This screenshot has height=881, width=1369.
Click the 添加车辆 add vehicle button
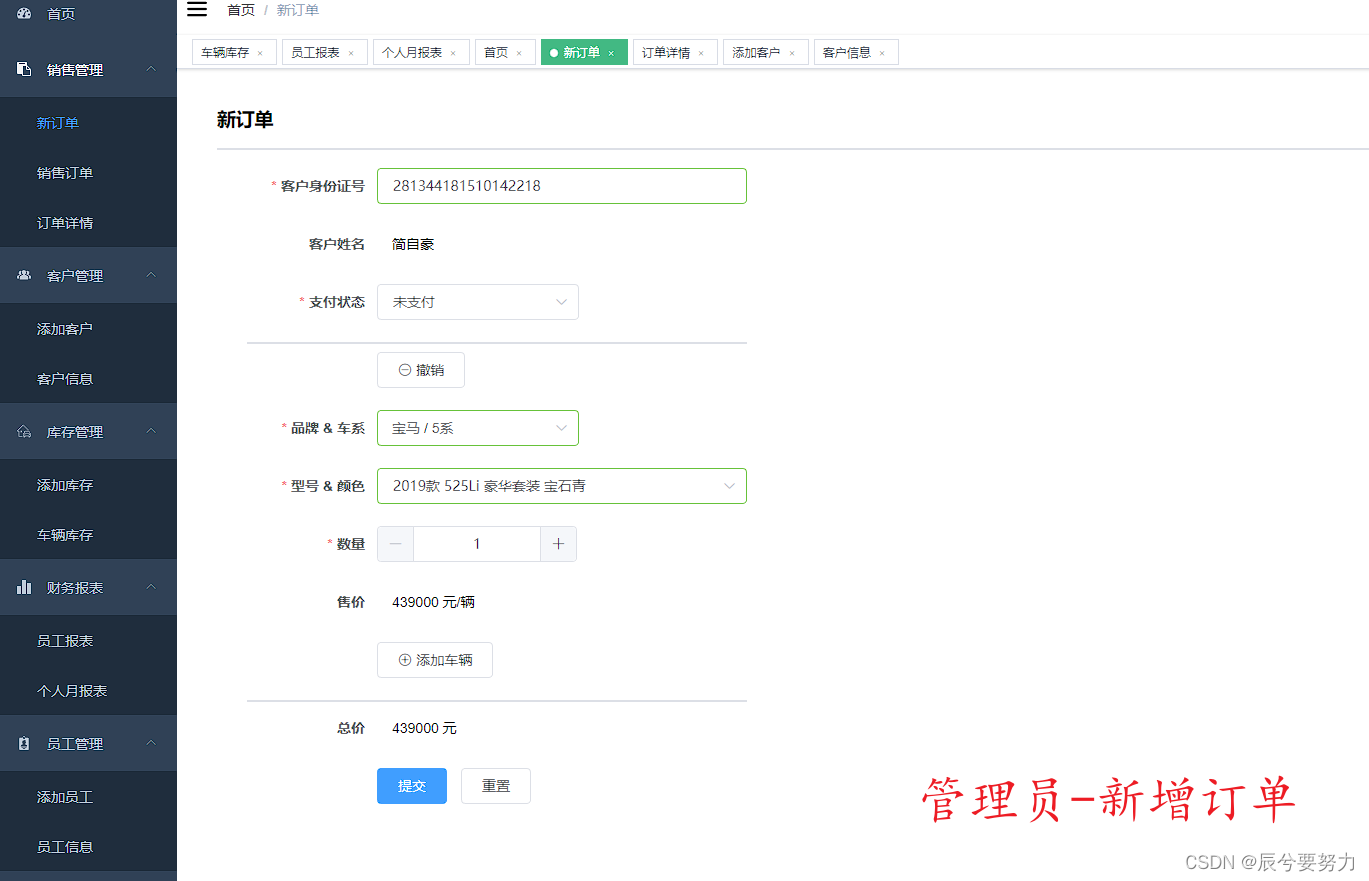(x=434, y=659)
